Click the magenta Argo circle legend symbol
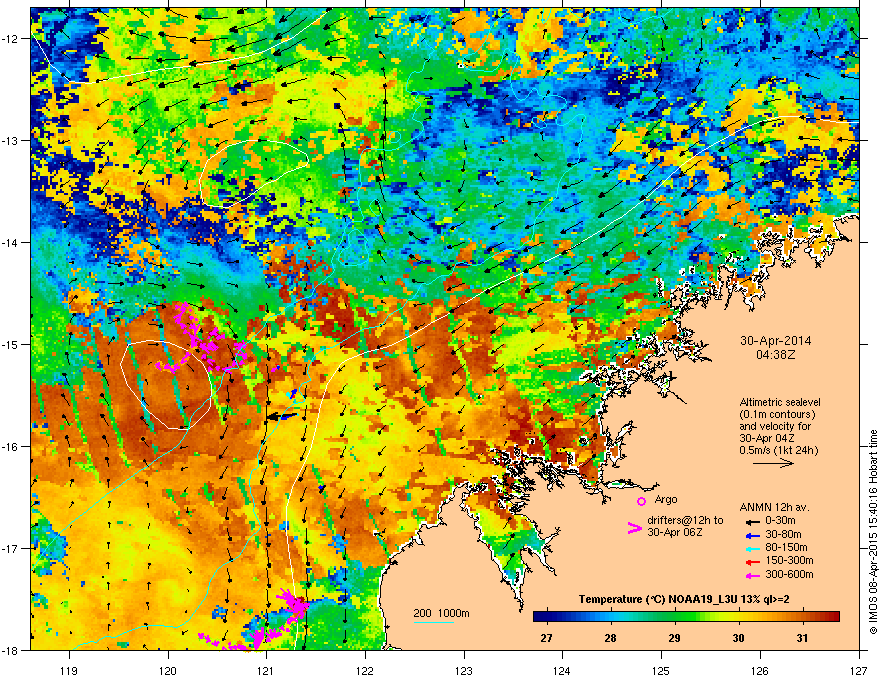Viewport: 880px width, 680px height. coord(641,501)
